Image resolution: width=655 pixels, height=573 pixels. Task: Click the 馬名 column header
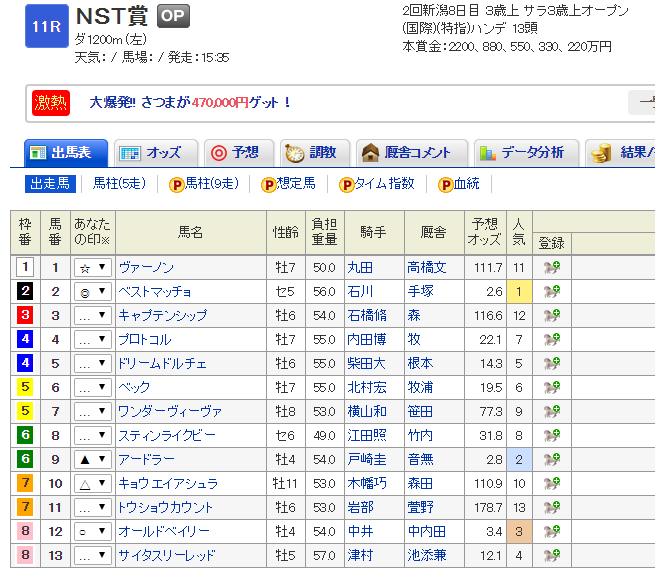pyautogui.click(x=191, y=232)
